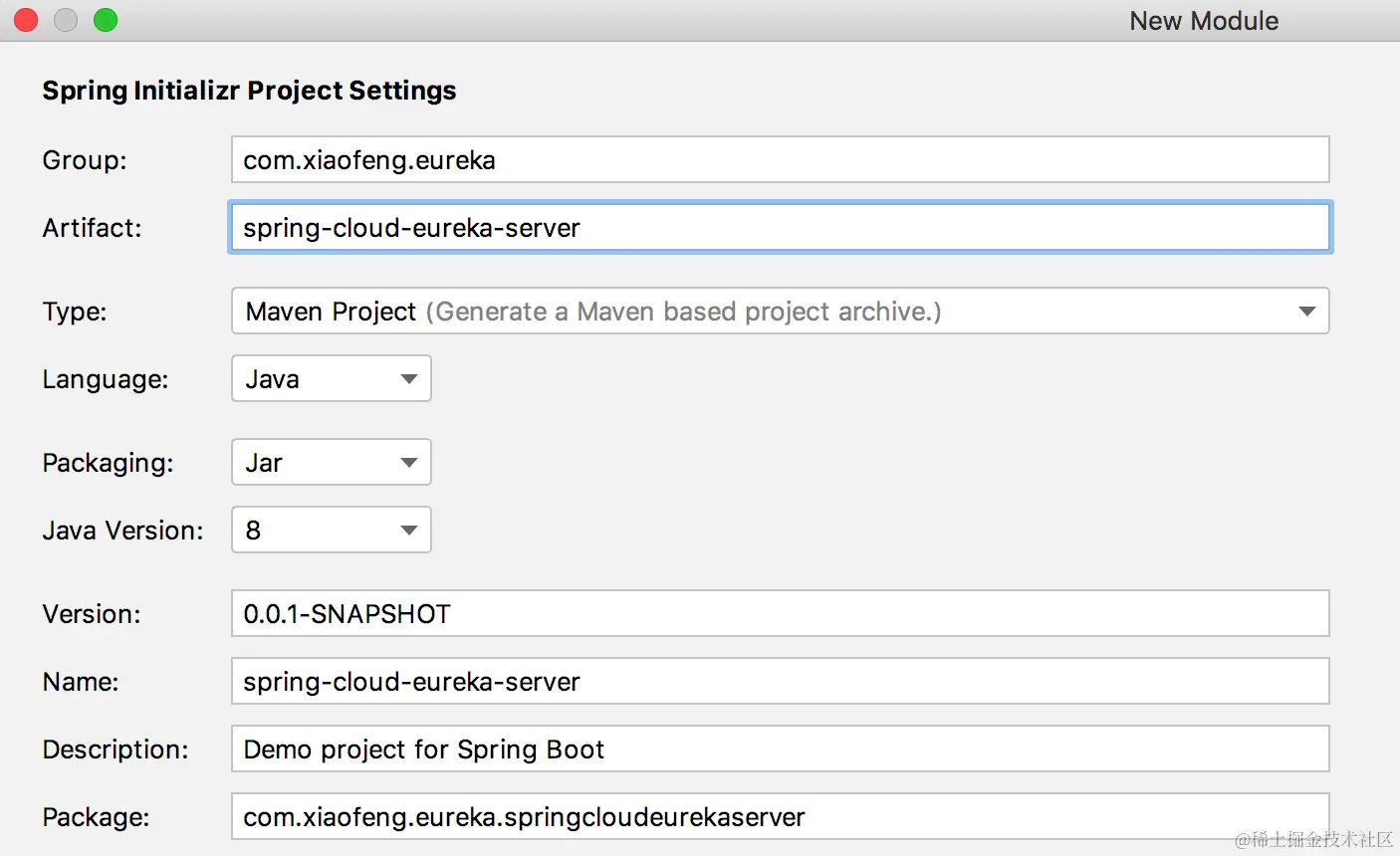
Task: Click the Java Version label
Action: 122,531
